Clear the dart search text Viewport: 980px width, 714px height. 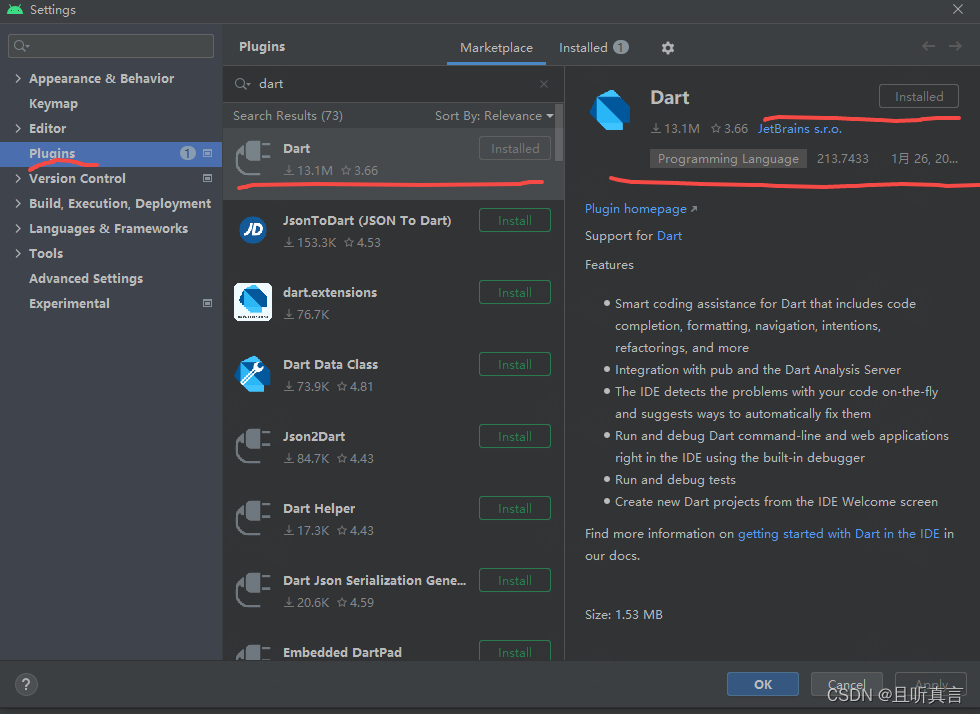pyautogui.click(x=544, y=84)
